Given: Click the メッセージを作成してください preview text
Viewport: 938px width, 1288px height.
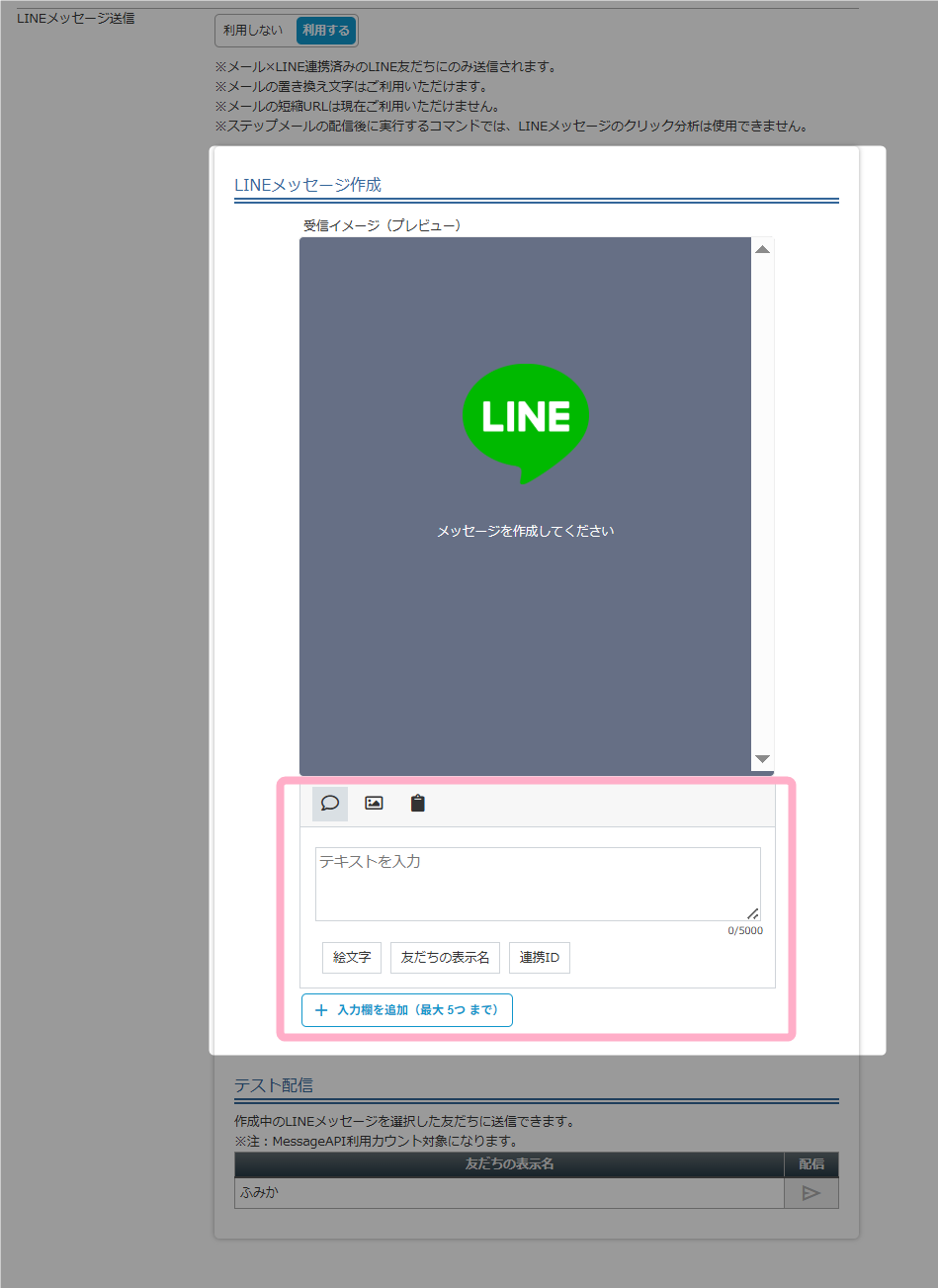Looking at the screenshot, I should (x=526, y=531).
